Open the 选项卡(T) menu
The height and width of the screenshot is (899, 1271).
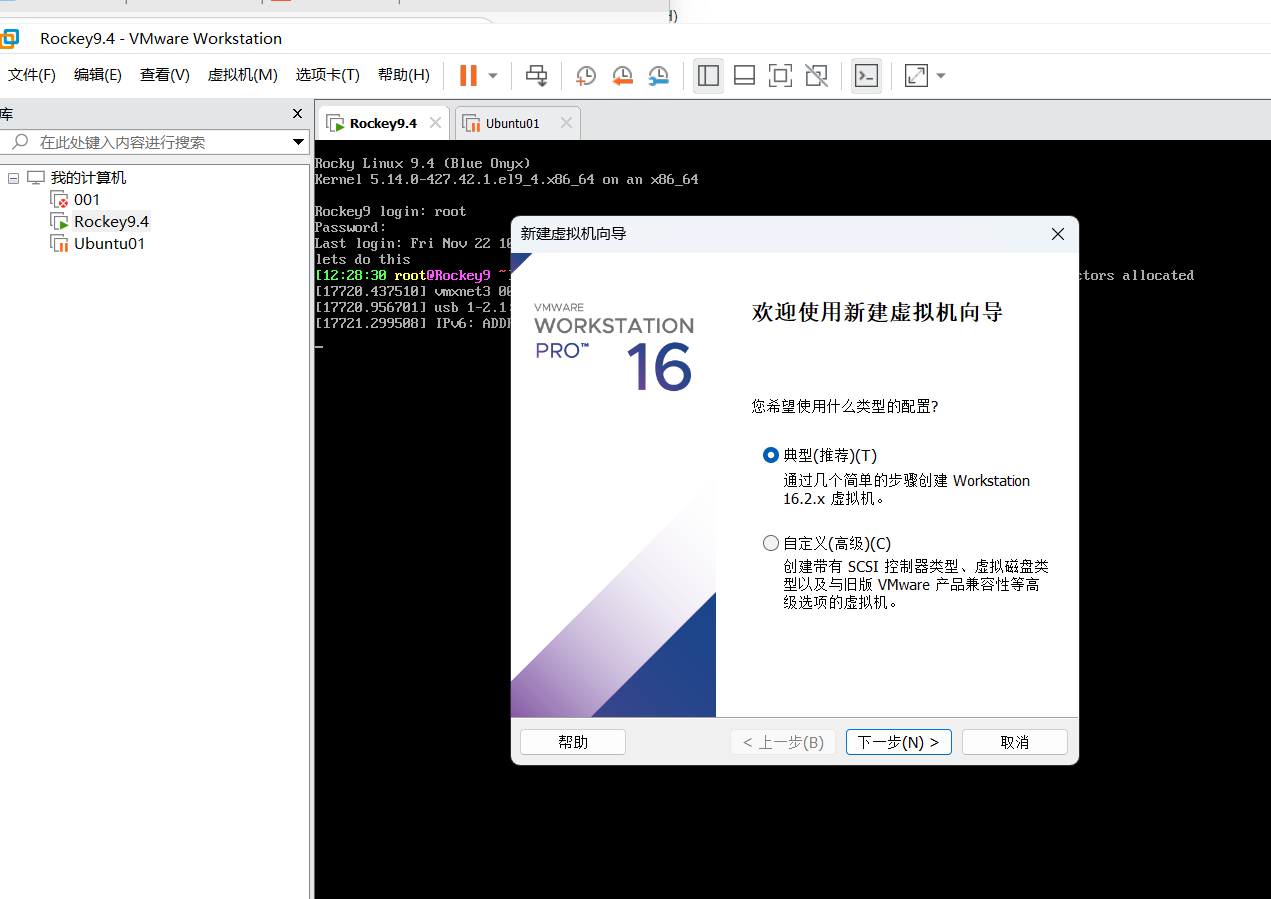327,75
